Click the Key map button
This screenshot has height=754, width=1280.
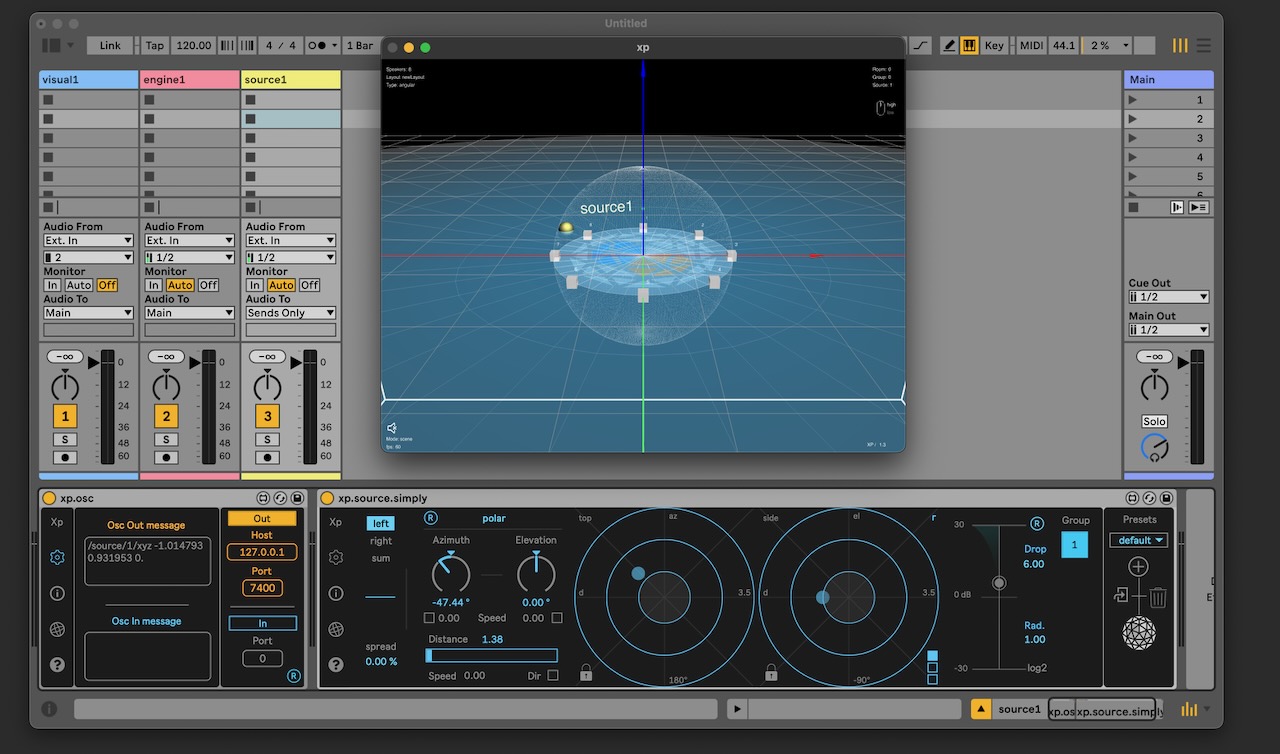pos(994,45)
